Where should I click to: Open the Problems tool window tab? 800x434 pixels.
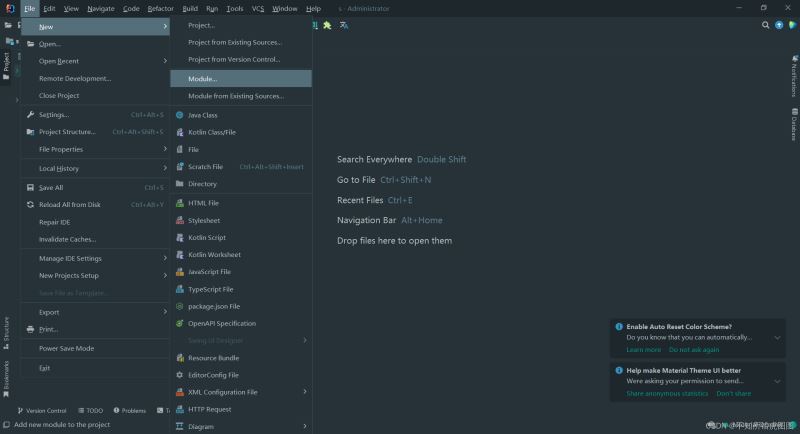click(x=130, y=411)
